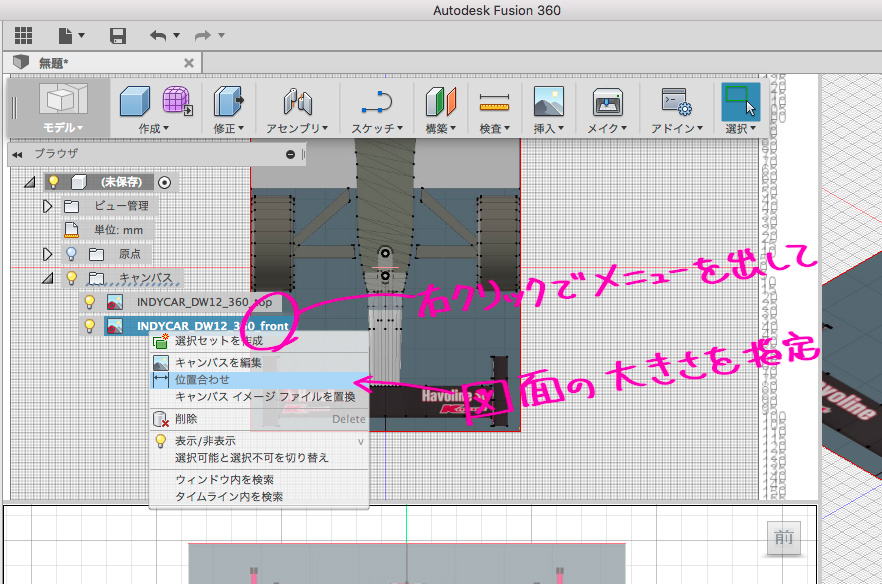Click the 前 view cube face

pyautogui.click(x=784, y=538)
